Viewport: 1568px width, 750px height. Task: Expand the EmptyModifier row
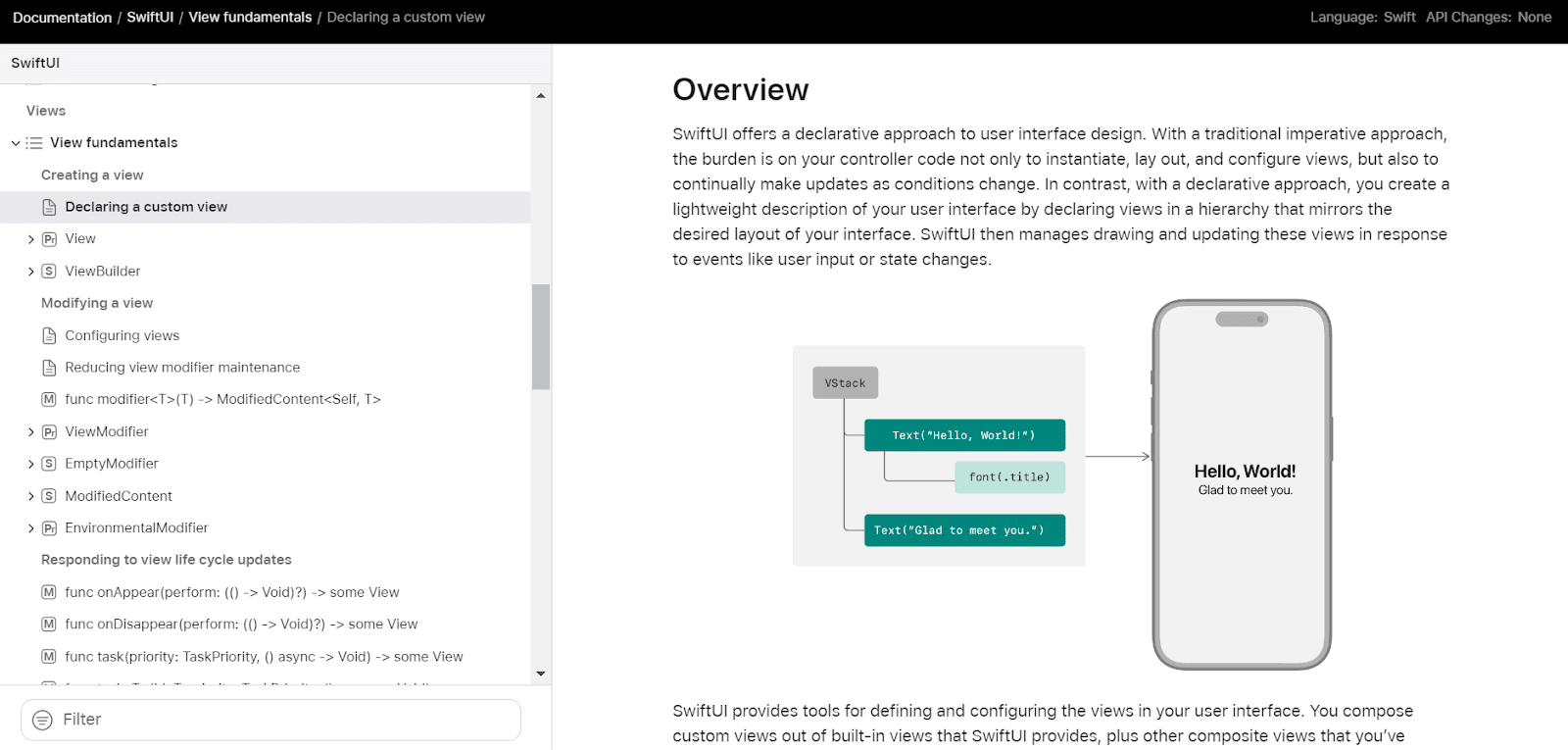[31, 465]
